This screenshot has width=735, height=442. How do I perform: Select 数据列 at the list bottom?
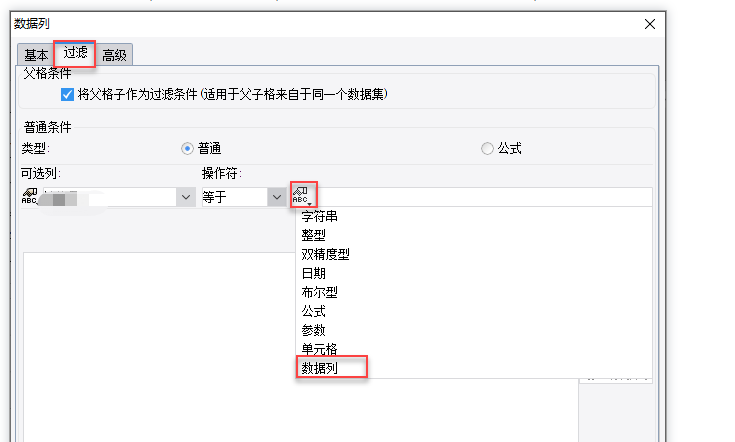(320, 368)
